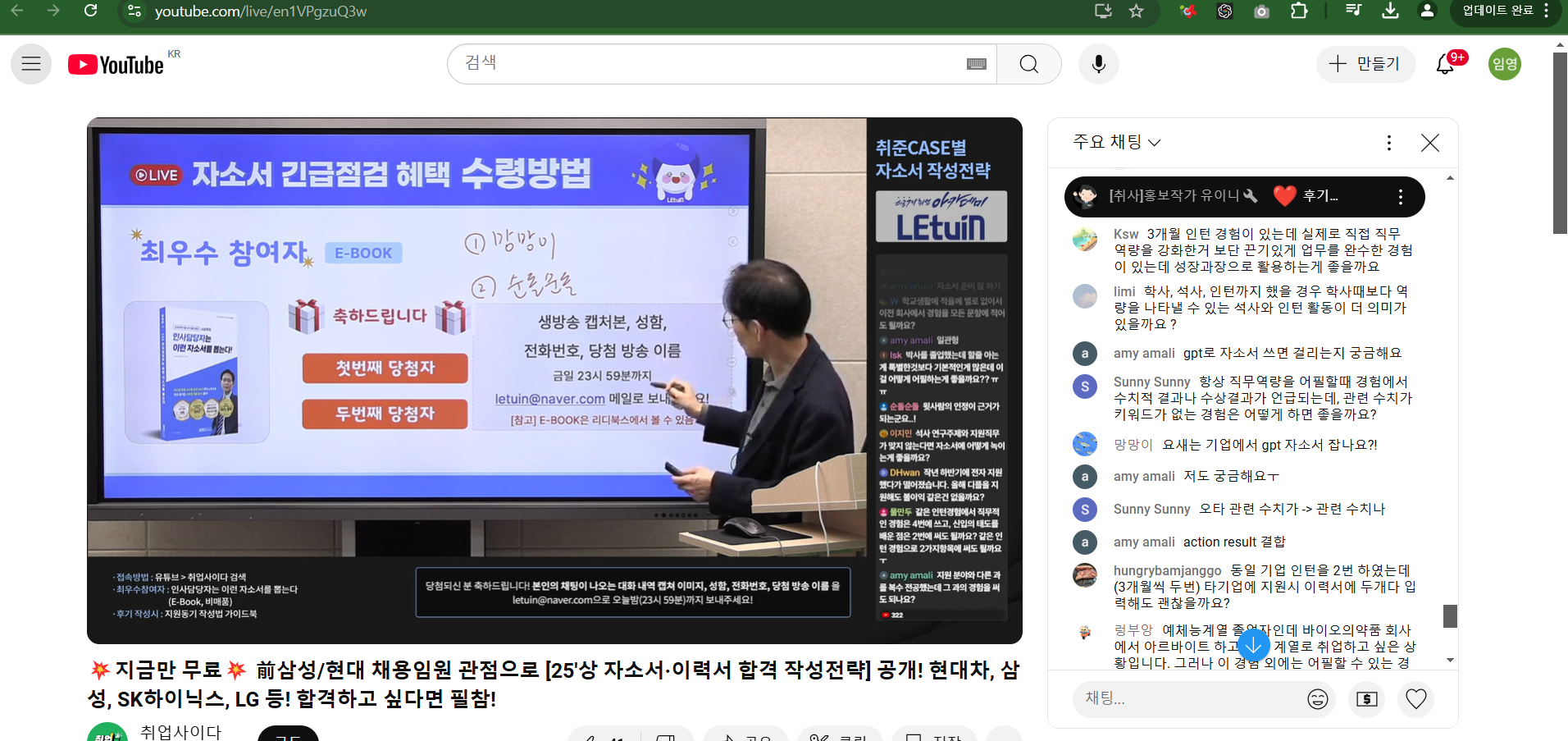View site information icon beside the URL
The image size is (1568, 741).
pos(135,11)
